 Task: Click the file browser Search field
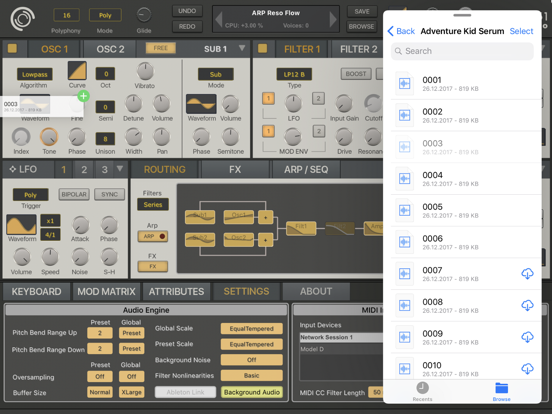pyautogui.click(x=462, y=51)
